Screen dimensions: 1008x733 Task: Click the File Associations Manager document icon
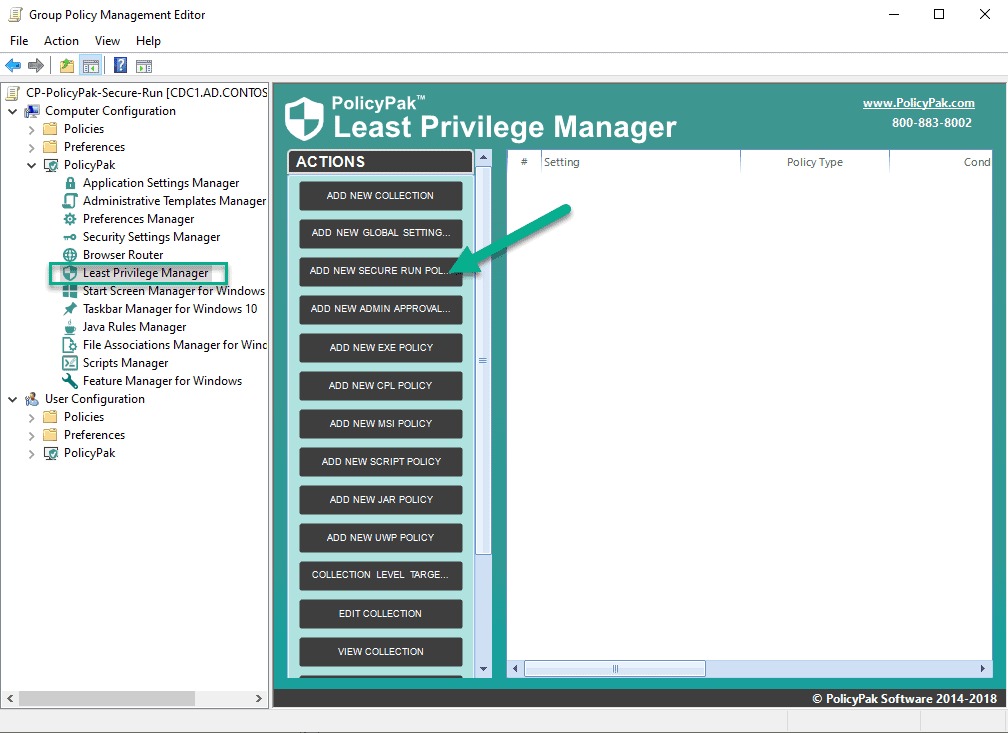pyautogui.click(x=70, y=345)
